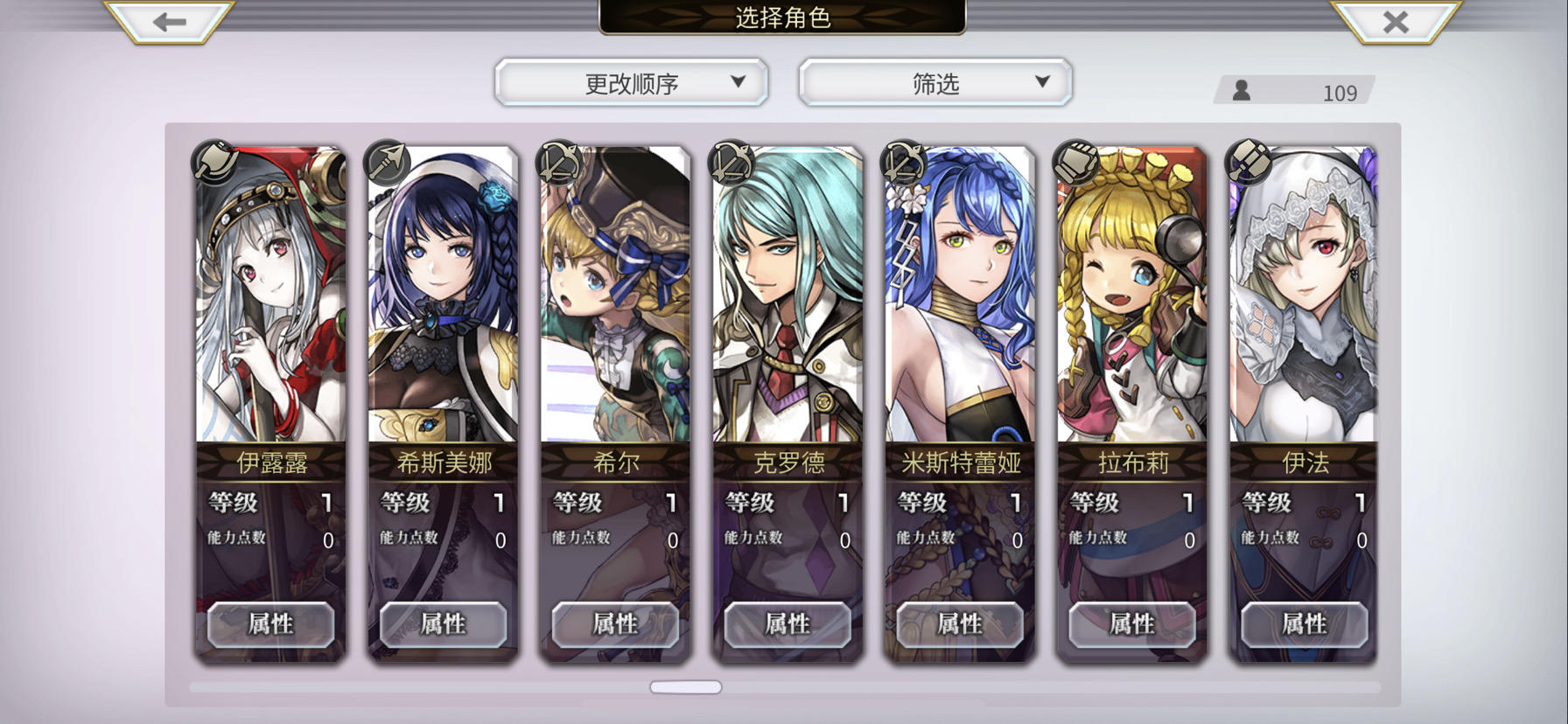Click the hammer class icon on 伊法's card
1568x724 pixels.
[1248, 162]
